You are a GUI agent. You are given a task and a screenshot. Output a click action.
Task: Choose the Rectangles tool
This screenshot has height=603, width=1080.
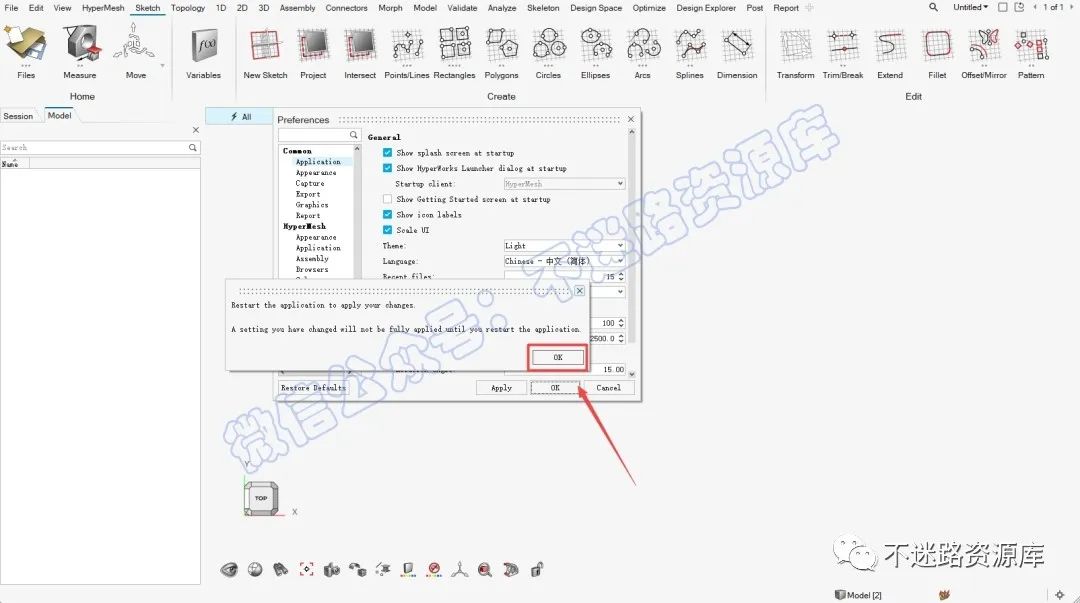click(455, 52)
